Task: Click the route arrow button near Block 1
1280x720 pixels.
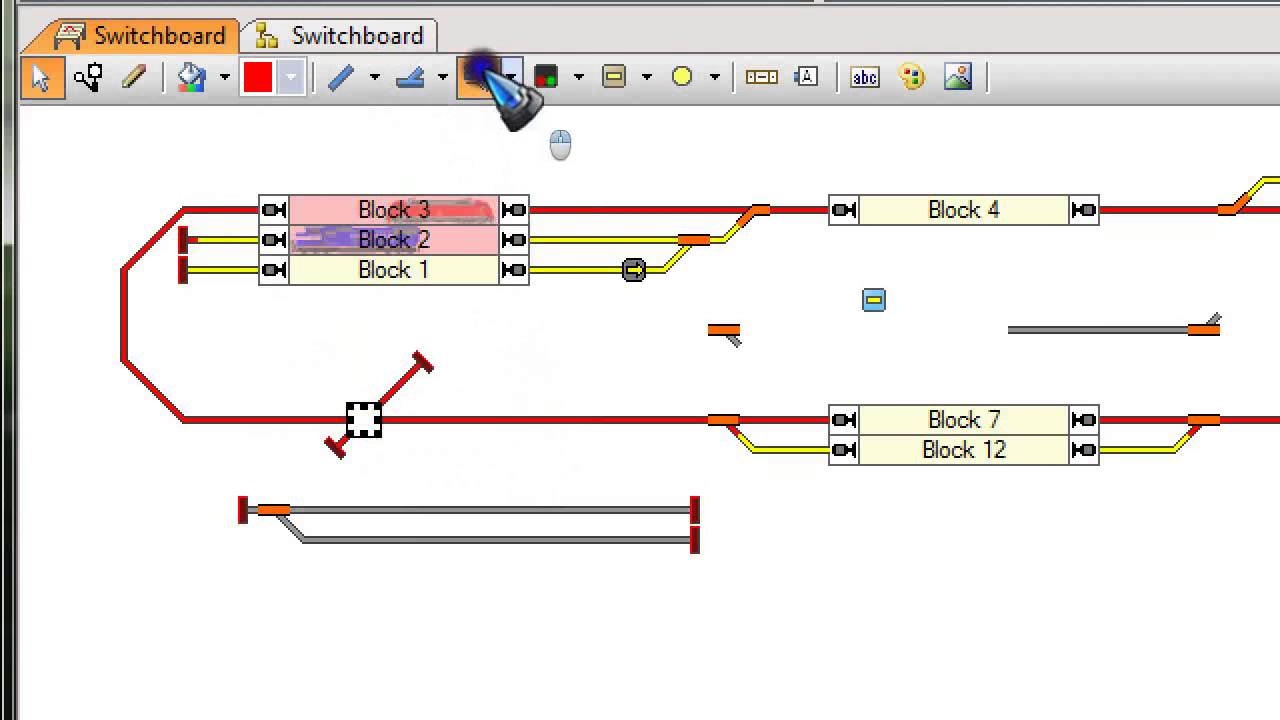Action: point(634,270)
